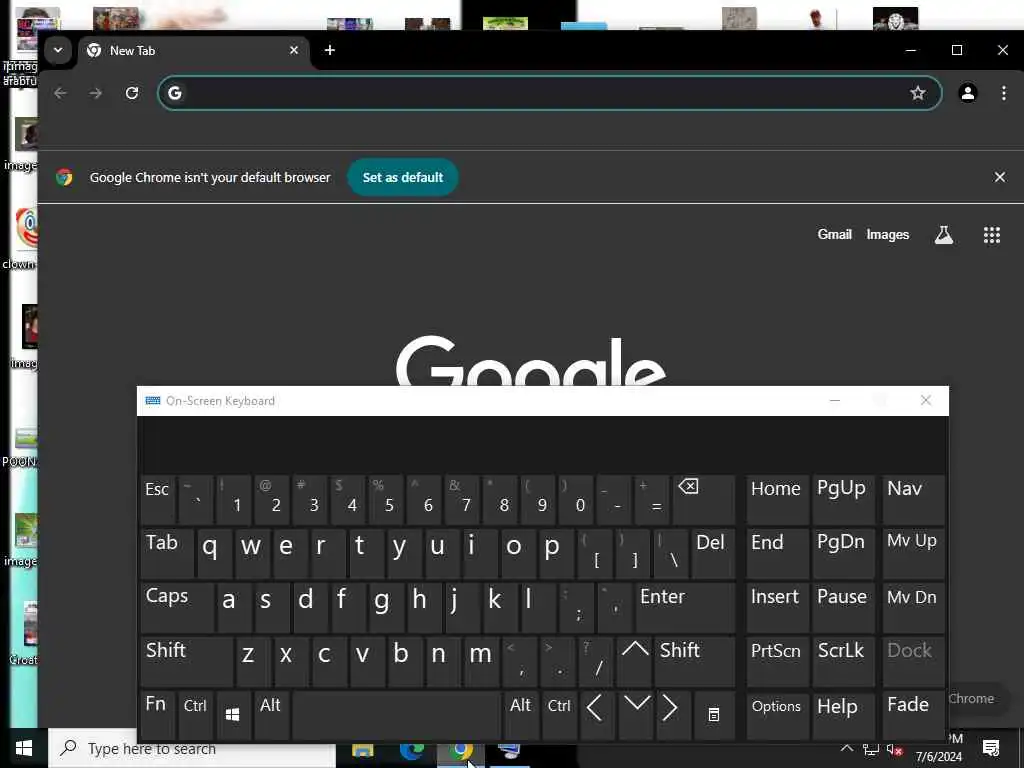1024x768 pixels.
Task: Tap the Enter key
Action: (x=685, y=607)
